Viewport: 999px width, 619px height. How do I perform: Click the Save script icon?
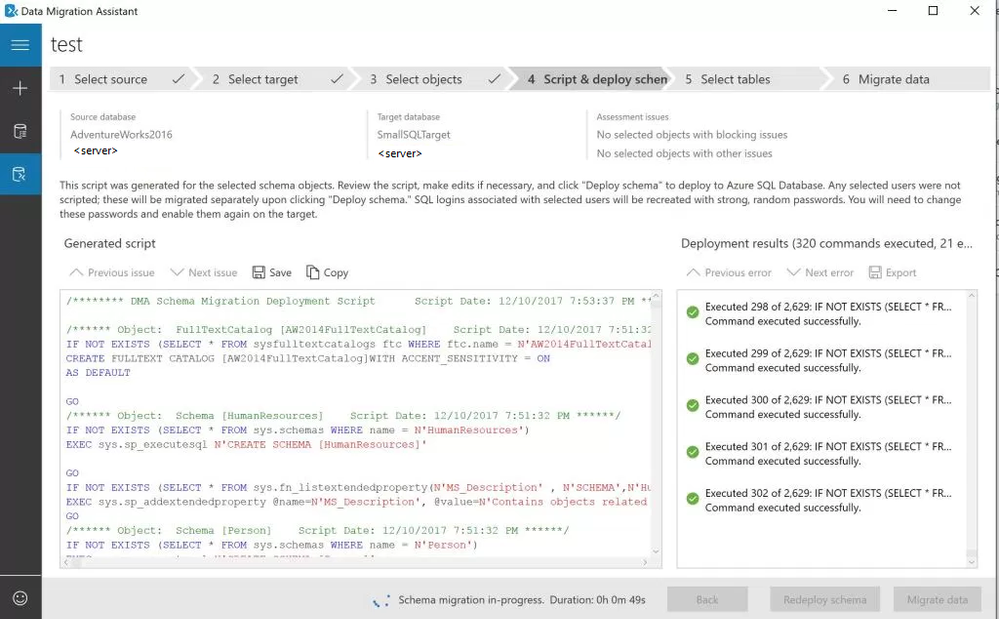259,273
